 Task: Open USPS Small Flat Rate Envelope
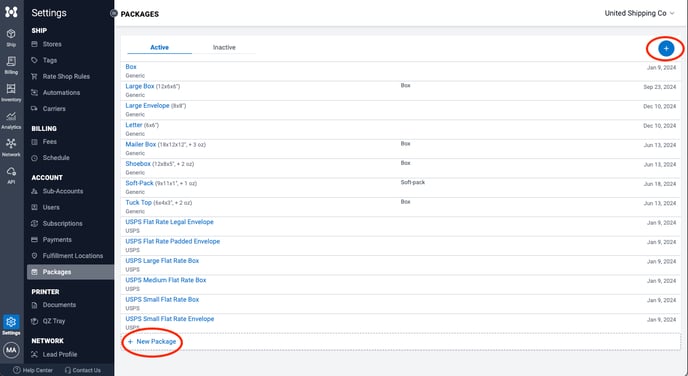coord(169,319)
